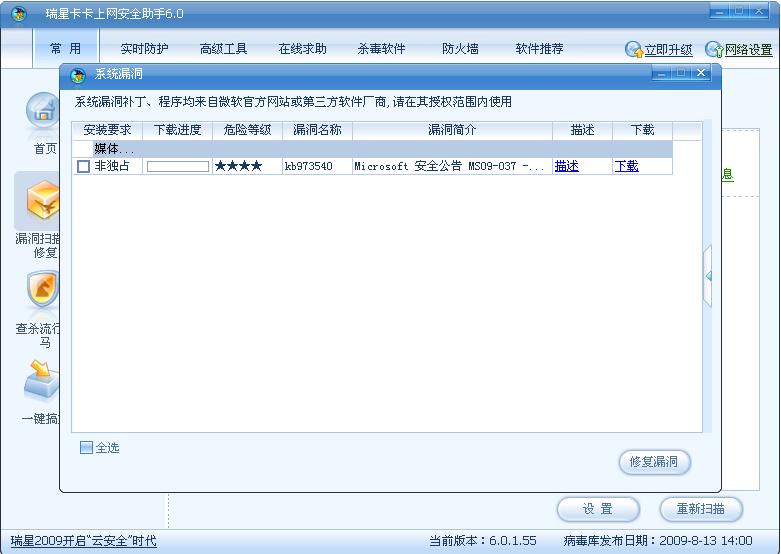The width and height of the screenshot is (781, 554).
Task: Open the 杀毒软件 tab
Action: click(x=381, y=49)
